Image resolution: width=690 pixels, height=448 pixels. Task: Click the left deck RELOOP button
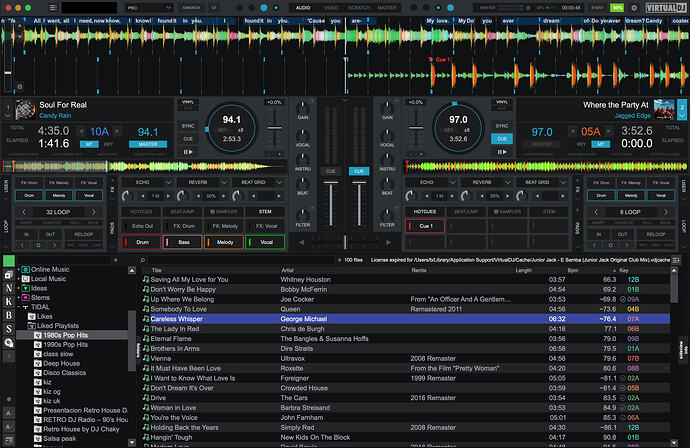click(84, 235)
